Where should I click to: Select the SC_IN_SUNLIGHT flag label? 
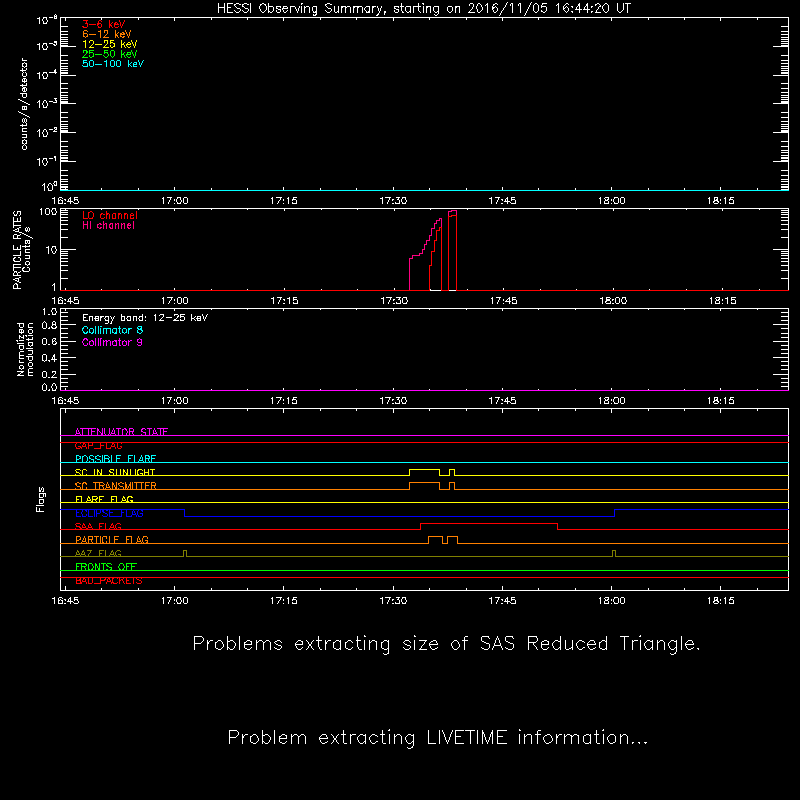tap(115, 472)
